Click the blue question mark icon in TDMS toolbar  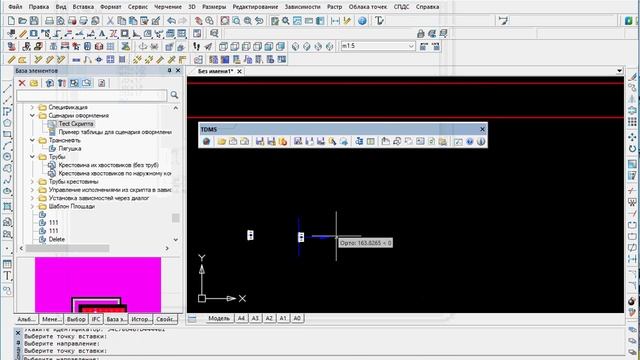pos(470,142)
